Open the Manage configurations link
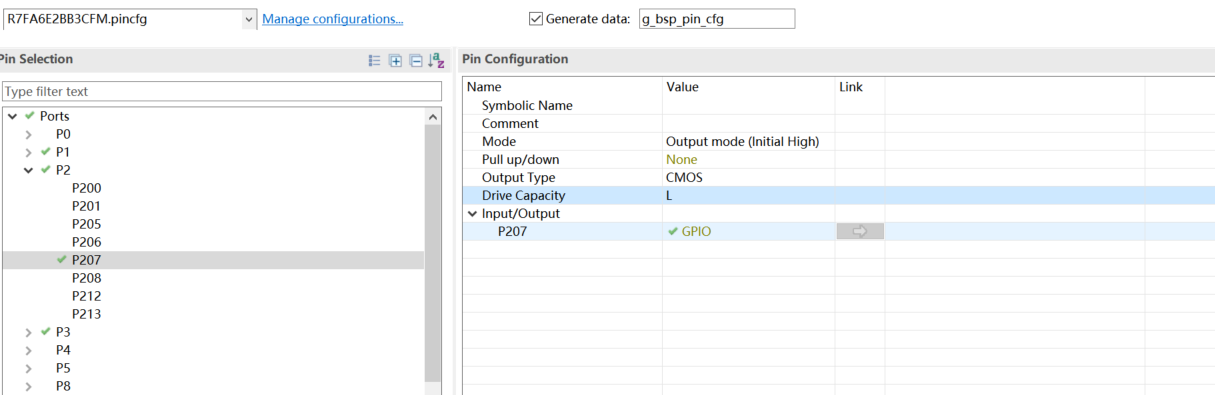The width and height of the screenshot is (1215, 395). pos(333,19)
